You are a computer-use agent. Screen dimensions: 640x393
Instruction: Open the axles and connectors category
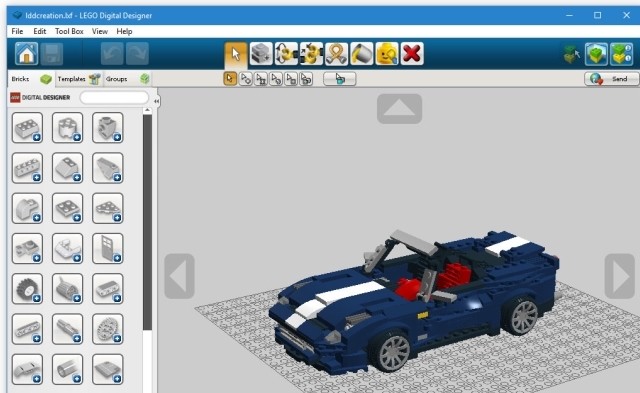tap(67, 329)
